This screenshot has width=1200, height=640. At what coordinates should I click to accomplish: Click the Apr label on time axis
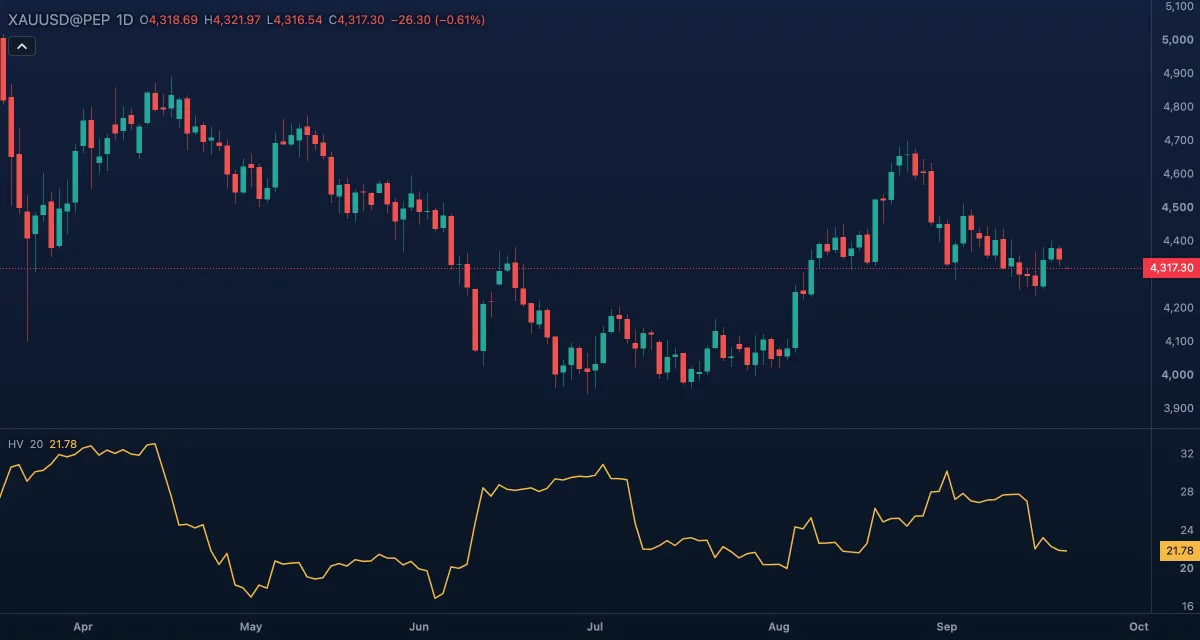coord(83,627)
